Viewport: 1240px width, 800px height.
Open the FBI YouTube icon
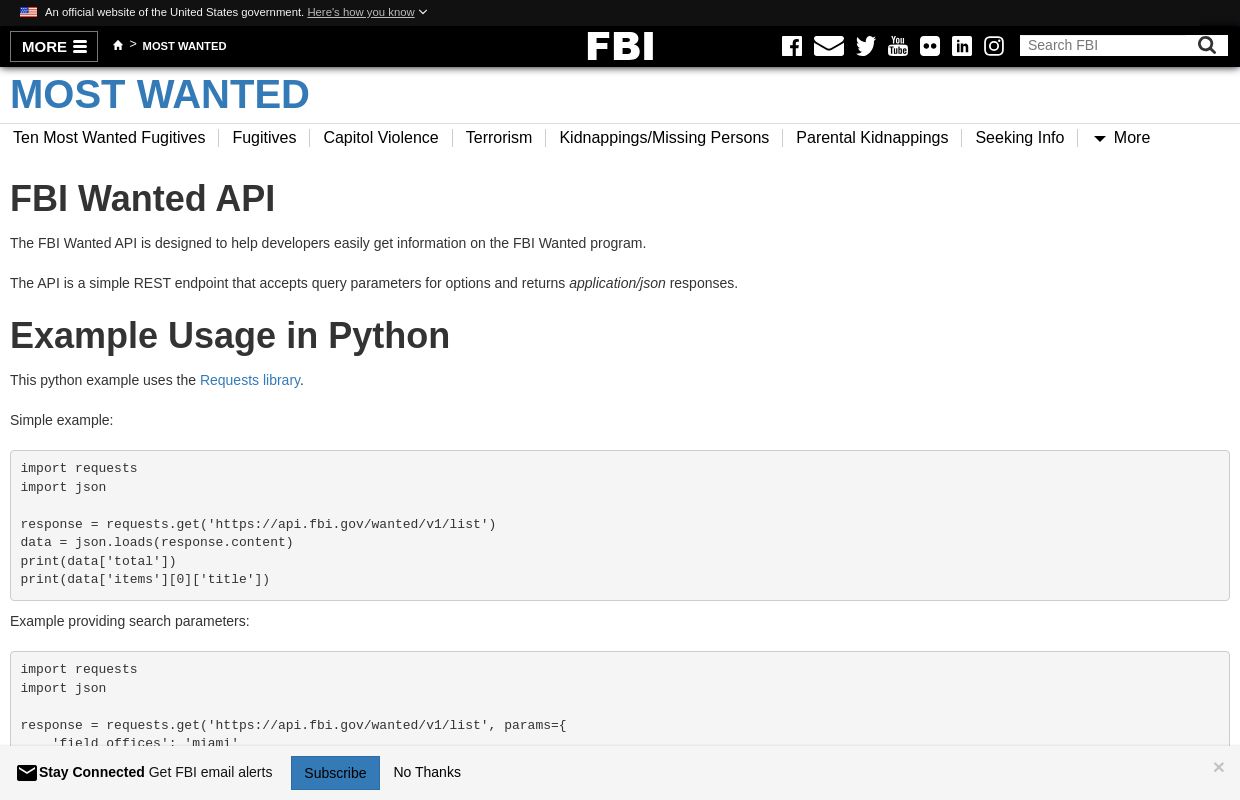pos(898,46)
